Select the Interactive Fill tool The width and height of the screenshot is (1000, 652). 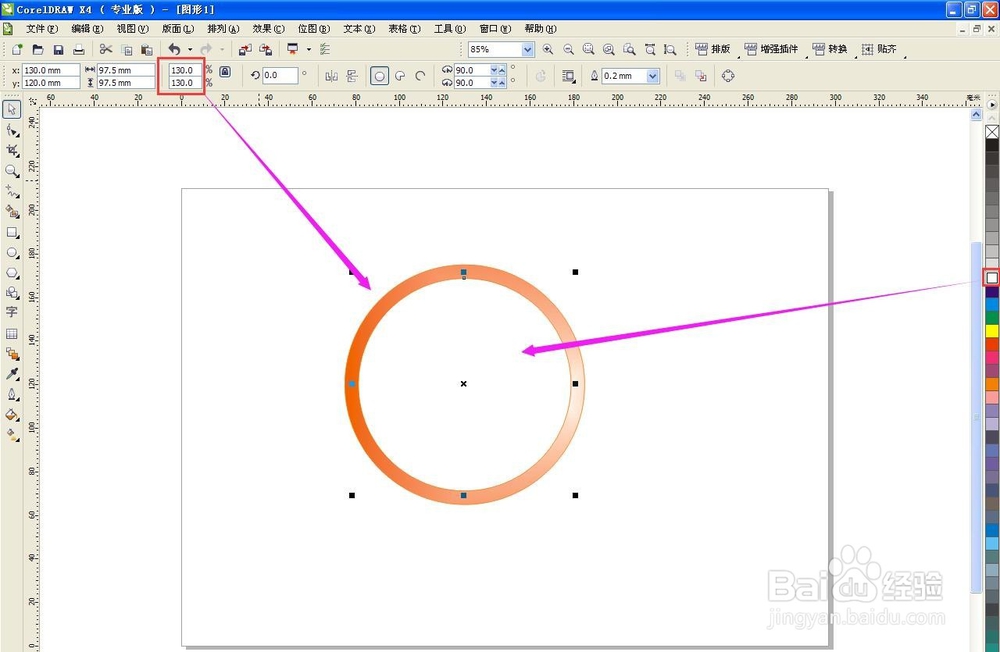point(12,435)
